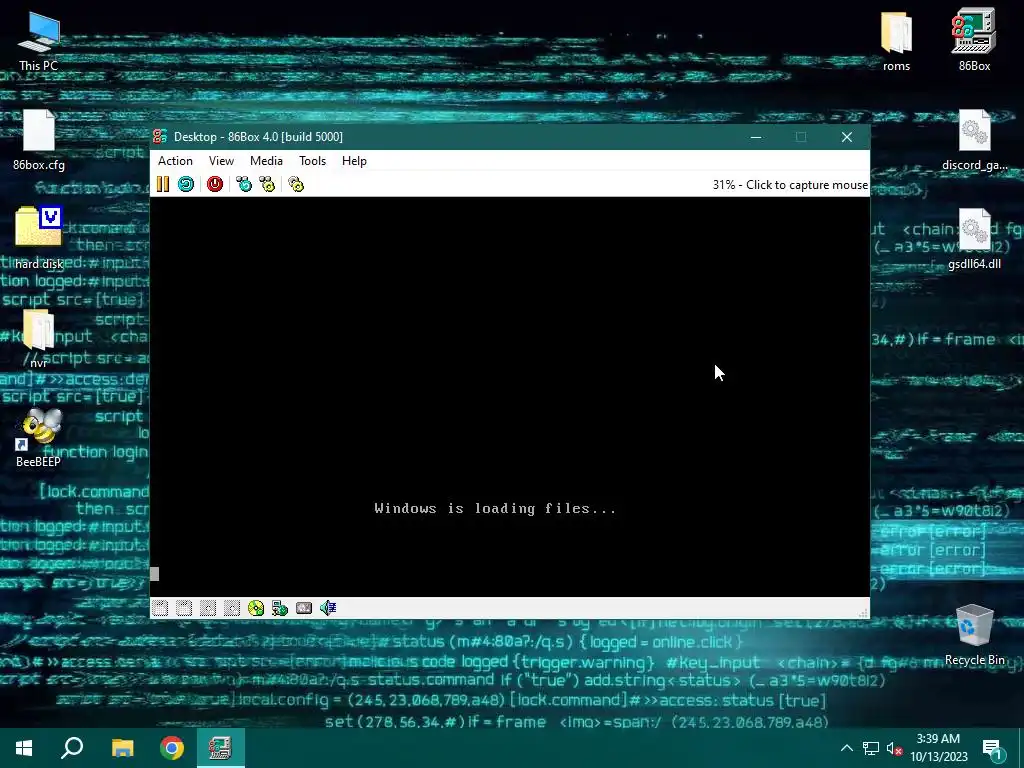This screenshot has height=768, width=1024.
Task: Click the 86Box emulated display to capture mouse
Action: point(509,396)
